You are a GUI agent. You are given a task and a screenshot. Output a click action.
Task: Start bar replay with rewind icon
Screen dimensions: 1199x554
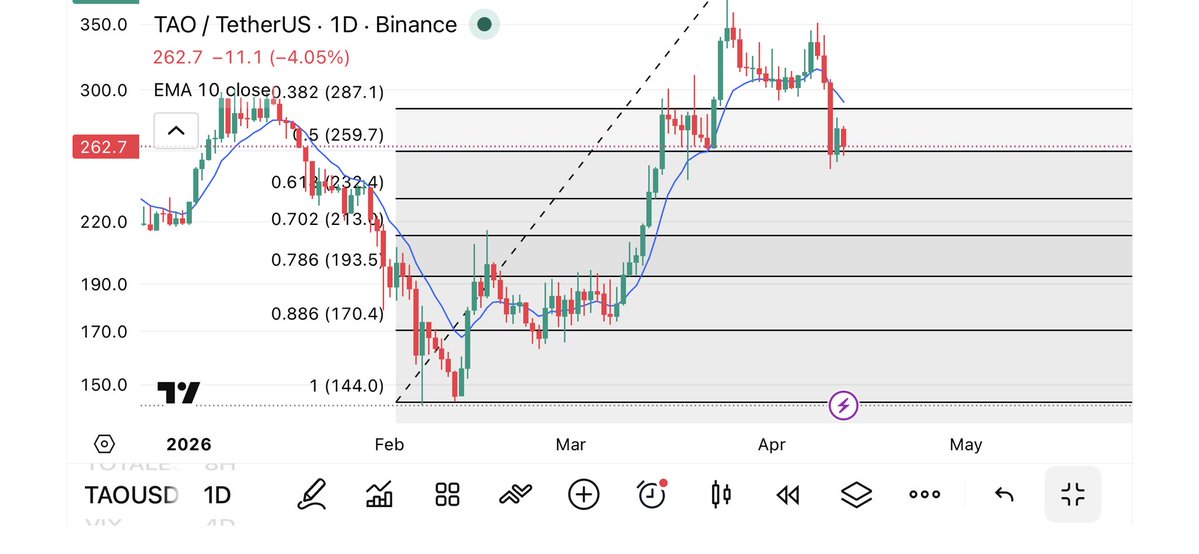788,494
